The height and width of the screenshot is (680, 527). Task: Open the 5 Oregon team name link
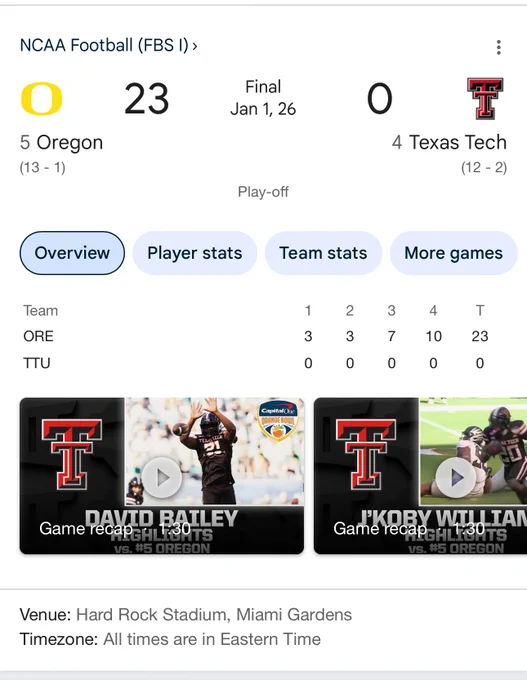tap(61, 142)
